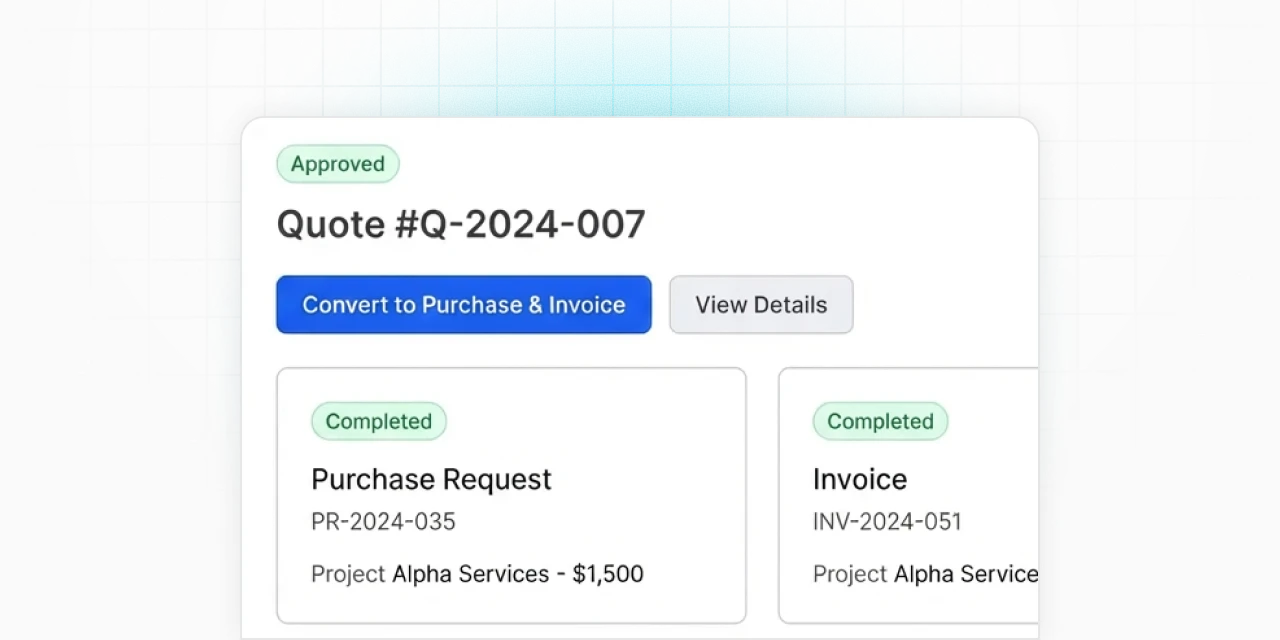Click Completed badge on Purchase Request card
Viewport: 1280px width, 640px height.
pyautogui.click(x=379, y=422)
